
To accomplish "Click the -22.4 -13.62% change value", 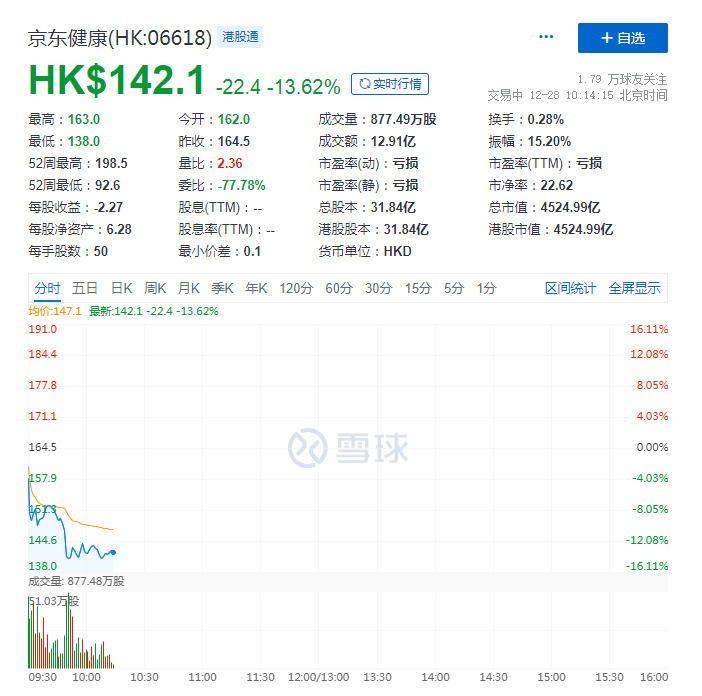I will click(278, 87).
